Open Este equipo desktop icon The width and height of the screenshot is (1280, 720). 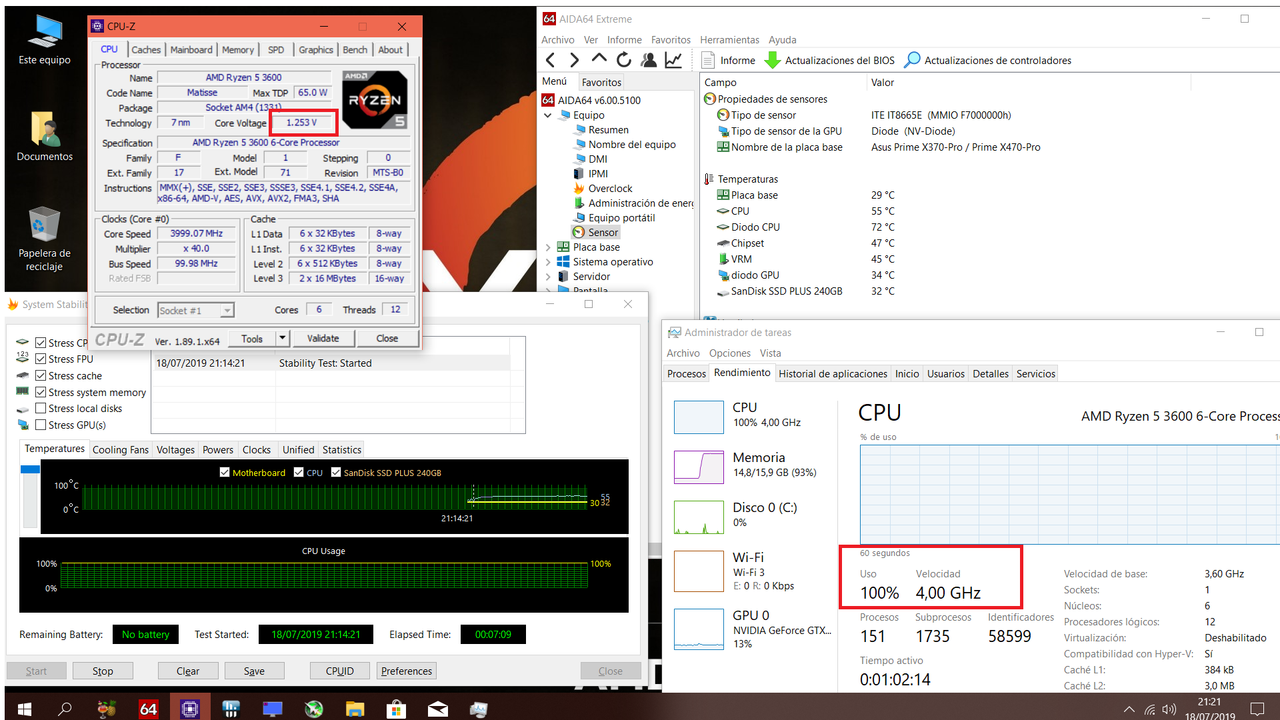coord(44,41)
